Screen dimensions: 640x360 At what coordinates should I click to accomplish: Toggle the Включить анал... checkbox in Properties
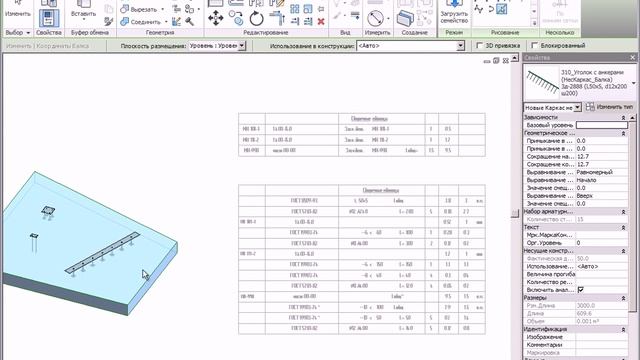pyautogui.click(x=580, y=290)
